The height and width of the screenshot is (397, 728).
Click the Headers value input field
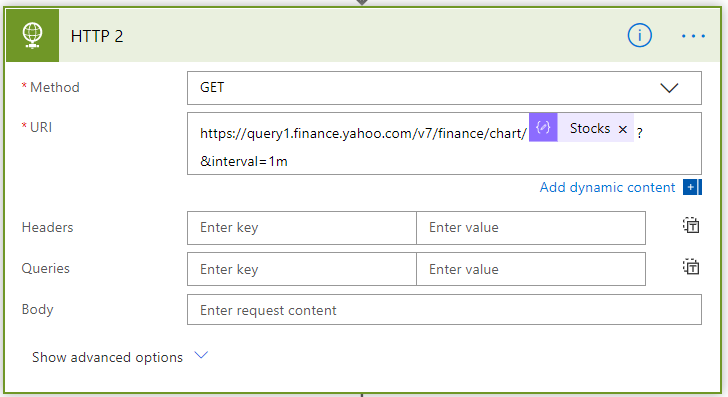(531, 228)
